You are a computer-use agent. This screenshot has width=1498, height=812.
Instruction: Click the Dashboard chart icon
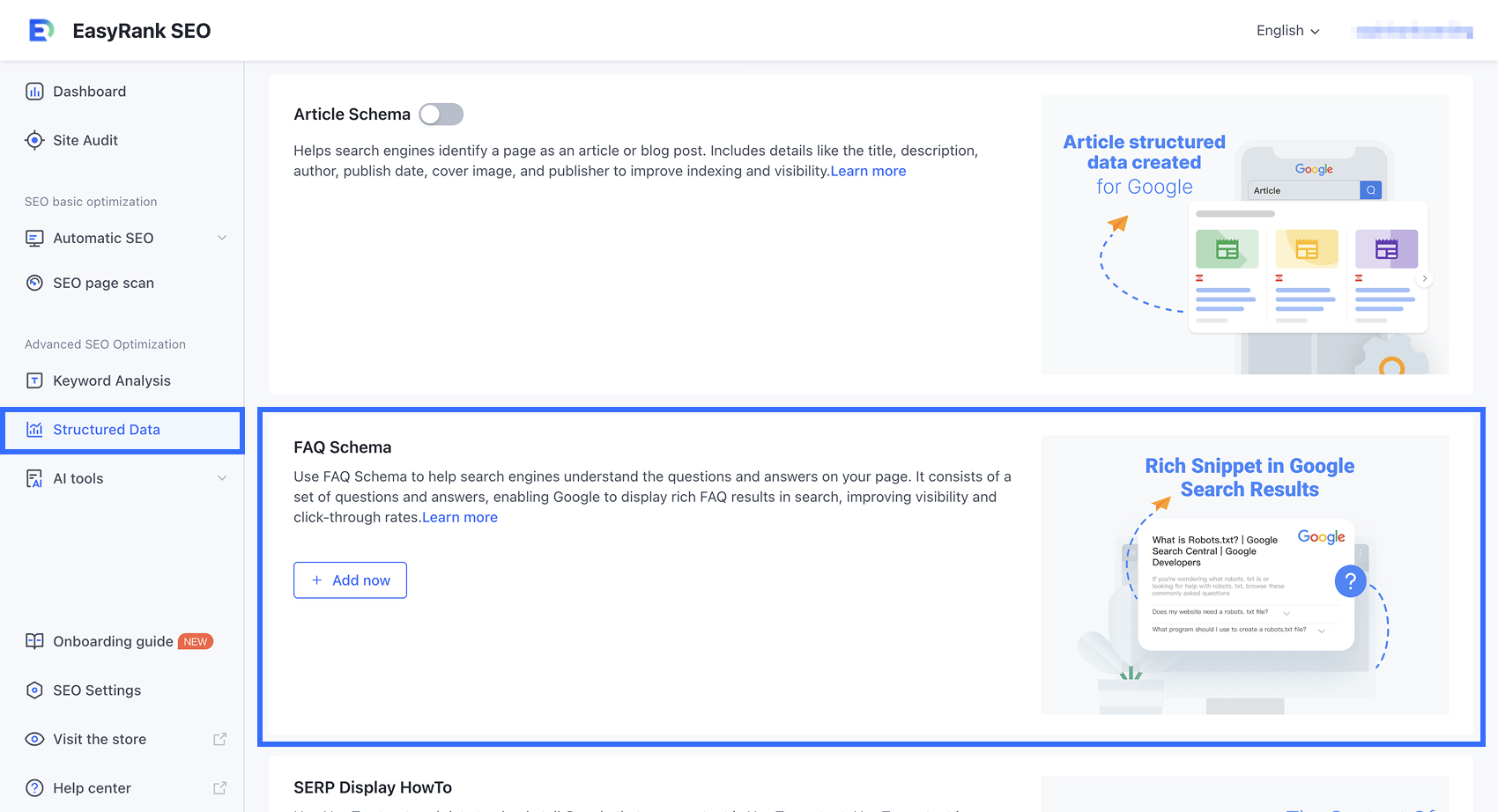[34, 92]
